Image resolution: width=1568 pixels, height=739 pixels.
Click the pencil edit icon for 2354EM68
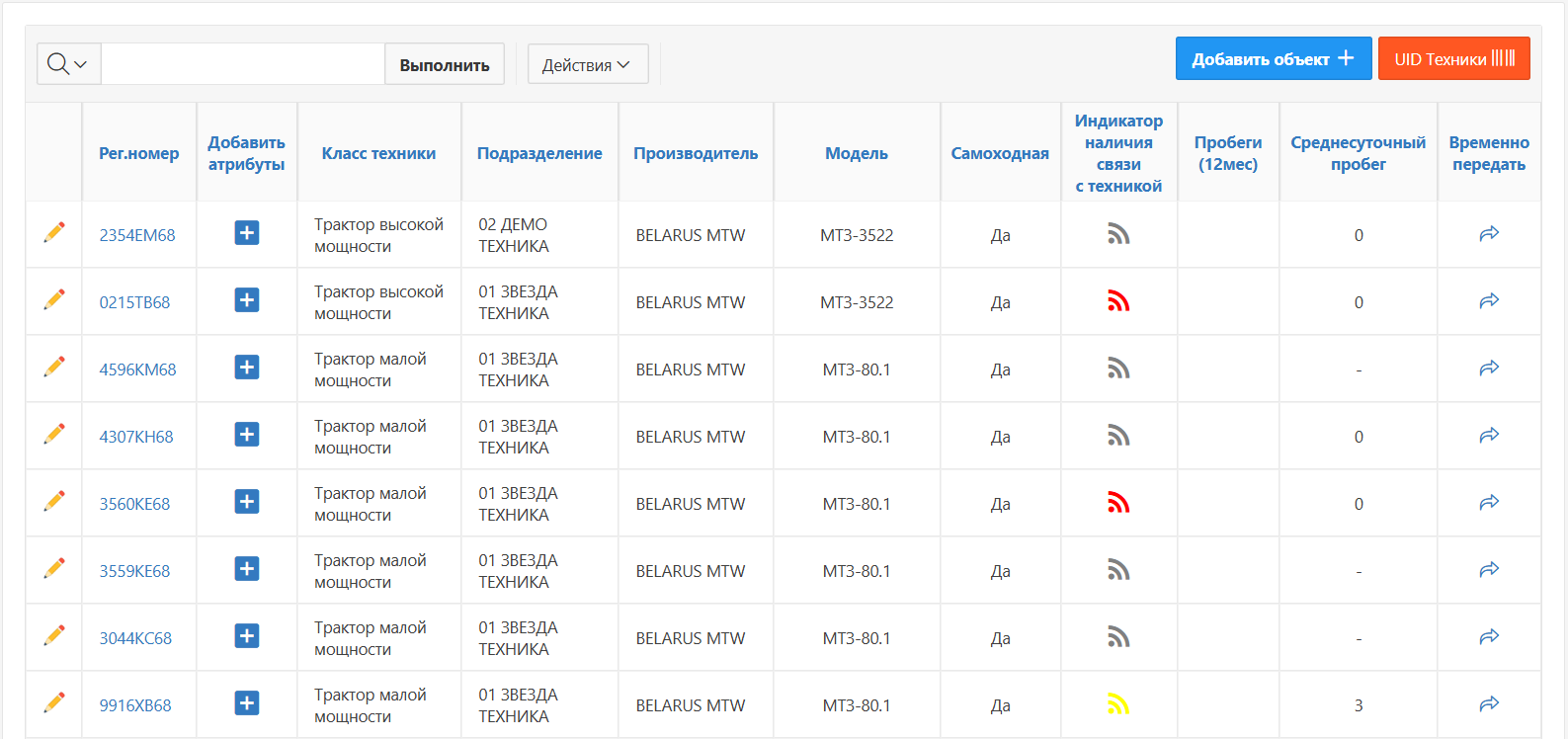(x=54, y=232)
